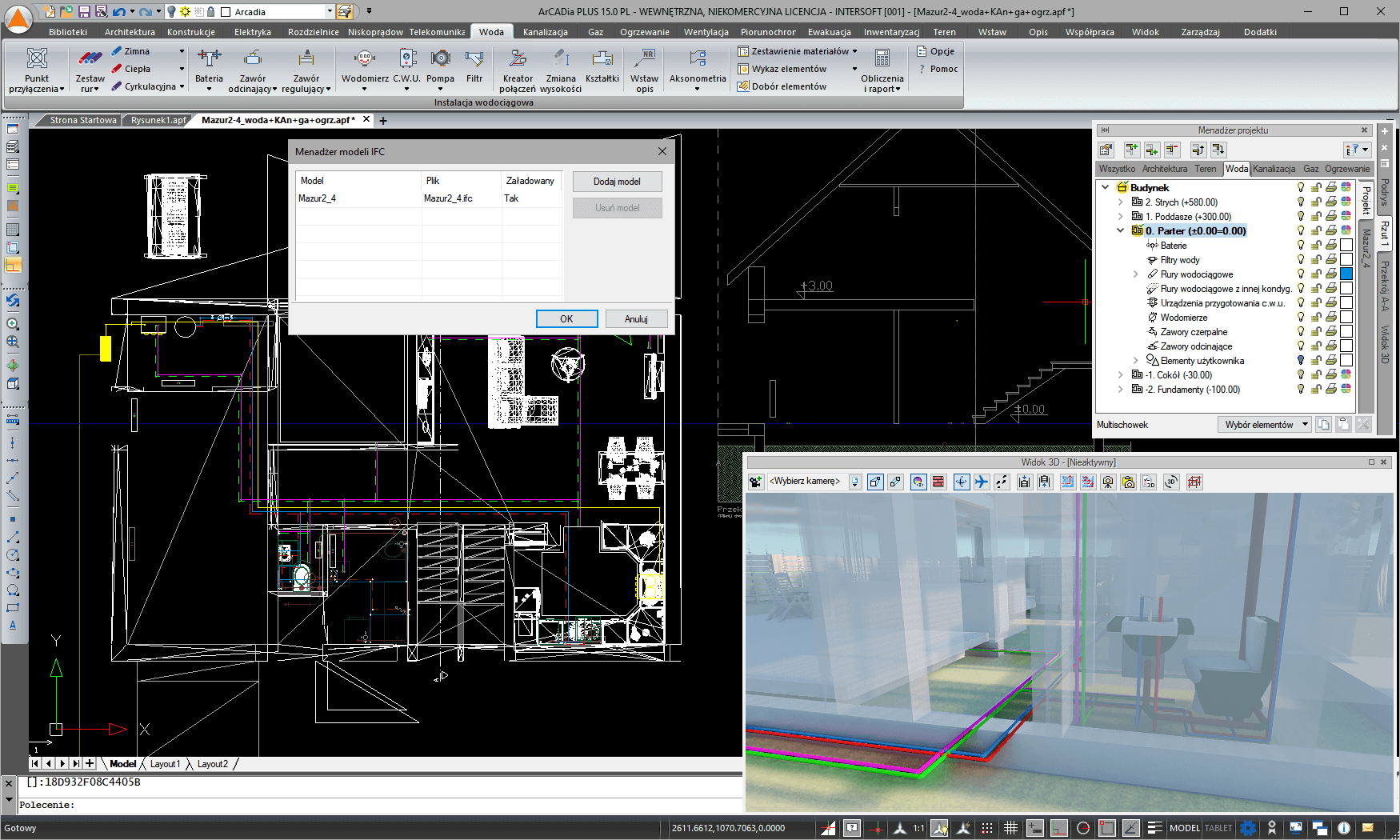Select Gaz tab in project manager
Image resolution: width=1400 pixels, height=840 pixels.
click(1310, 169)
